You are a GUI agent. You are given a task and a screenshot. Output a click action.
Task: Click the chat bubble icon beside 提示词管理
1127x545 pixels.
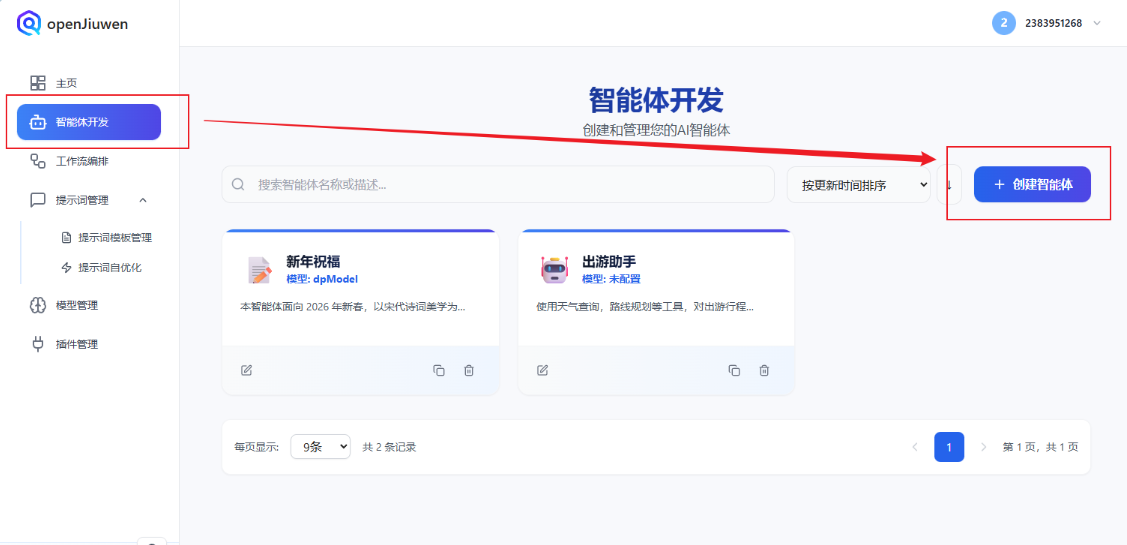(x=37, y=200)
